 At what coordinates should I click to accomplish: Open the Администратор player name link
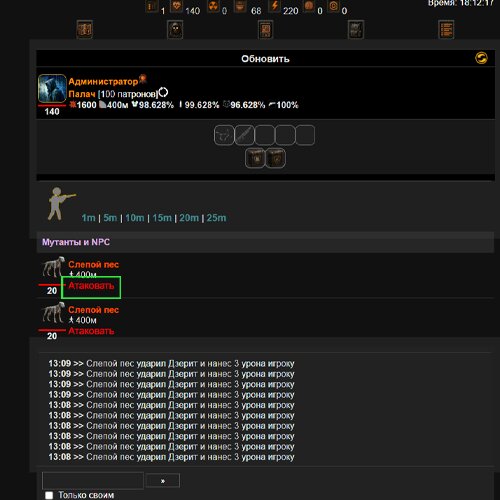(103, 81)
